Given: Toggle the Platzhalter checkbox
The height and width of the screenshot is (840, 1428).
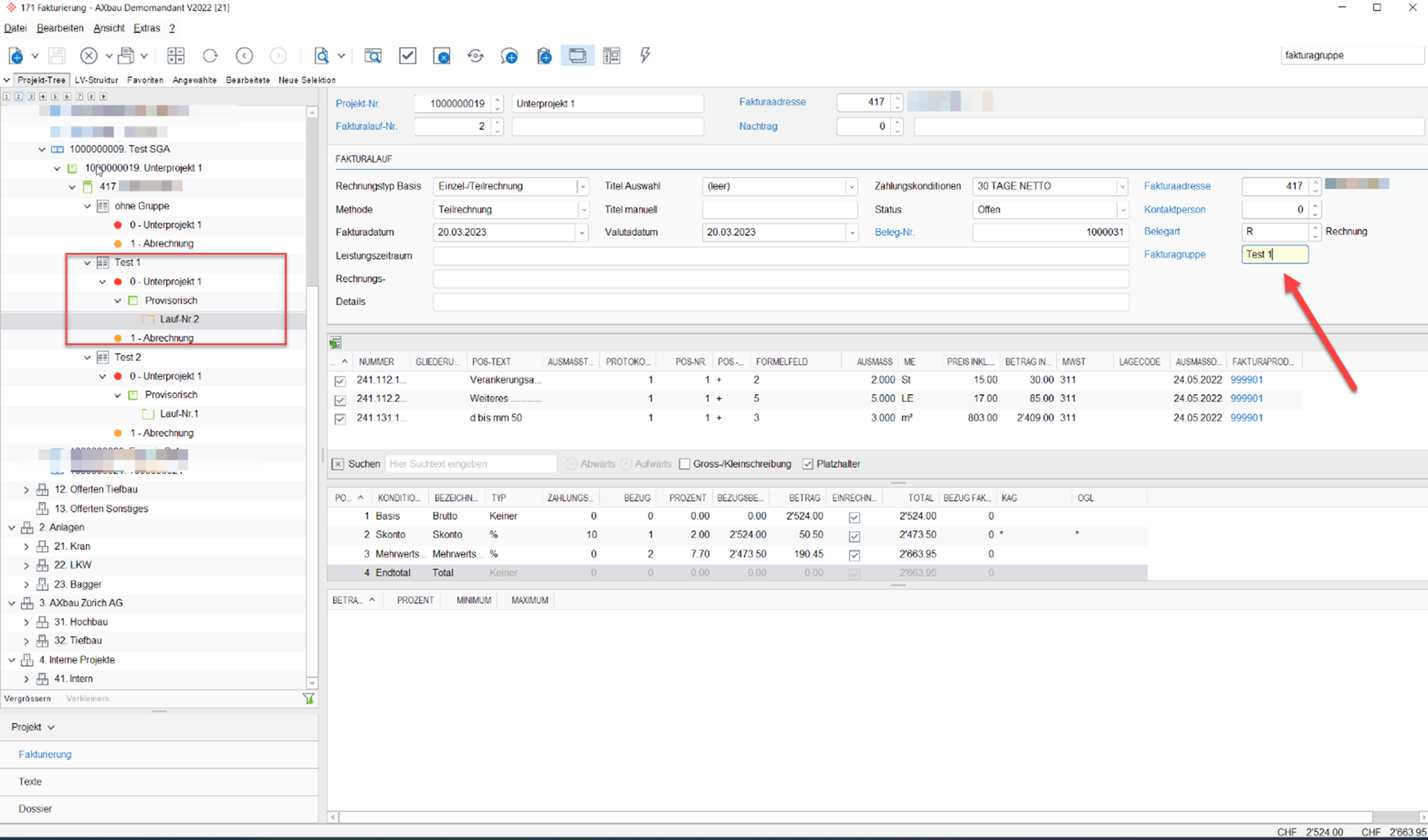Looking at the screenshot, I should pyautogui.click(x=808, y=464).
